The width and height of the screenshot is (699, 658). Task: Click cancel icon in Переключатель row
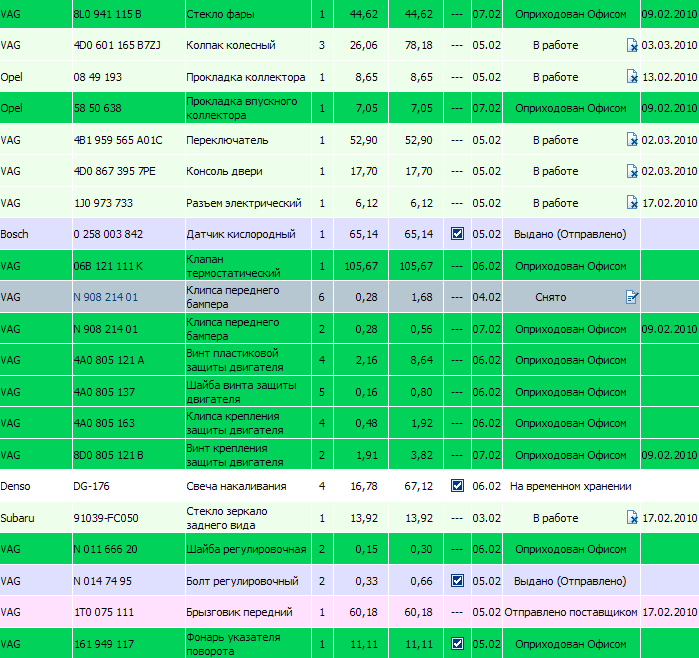632,140
